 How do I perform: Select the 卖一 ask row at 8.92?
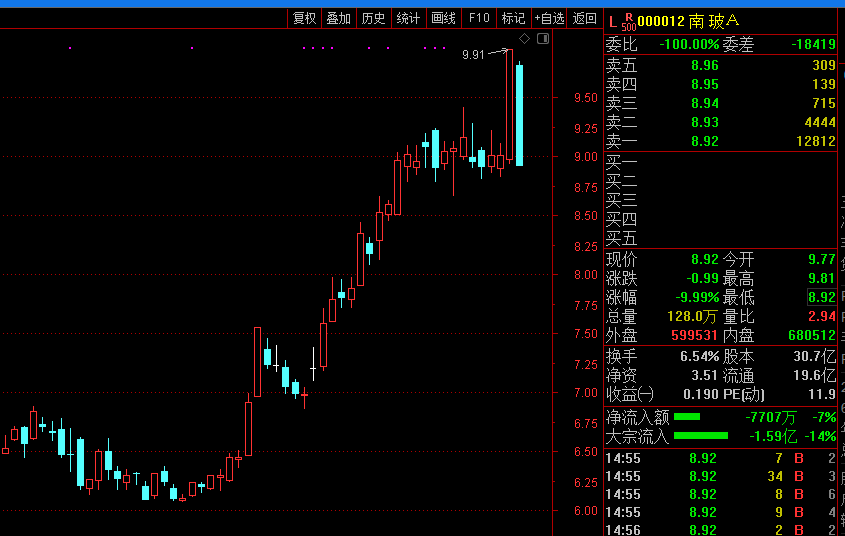click(720, 141)
